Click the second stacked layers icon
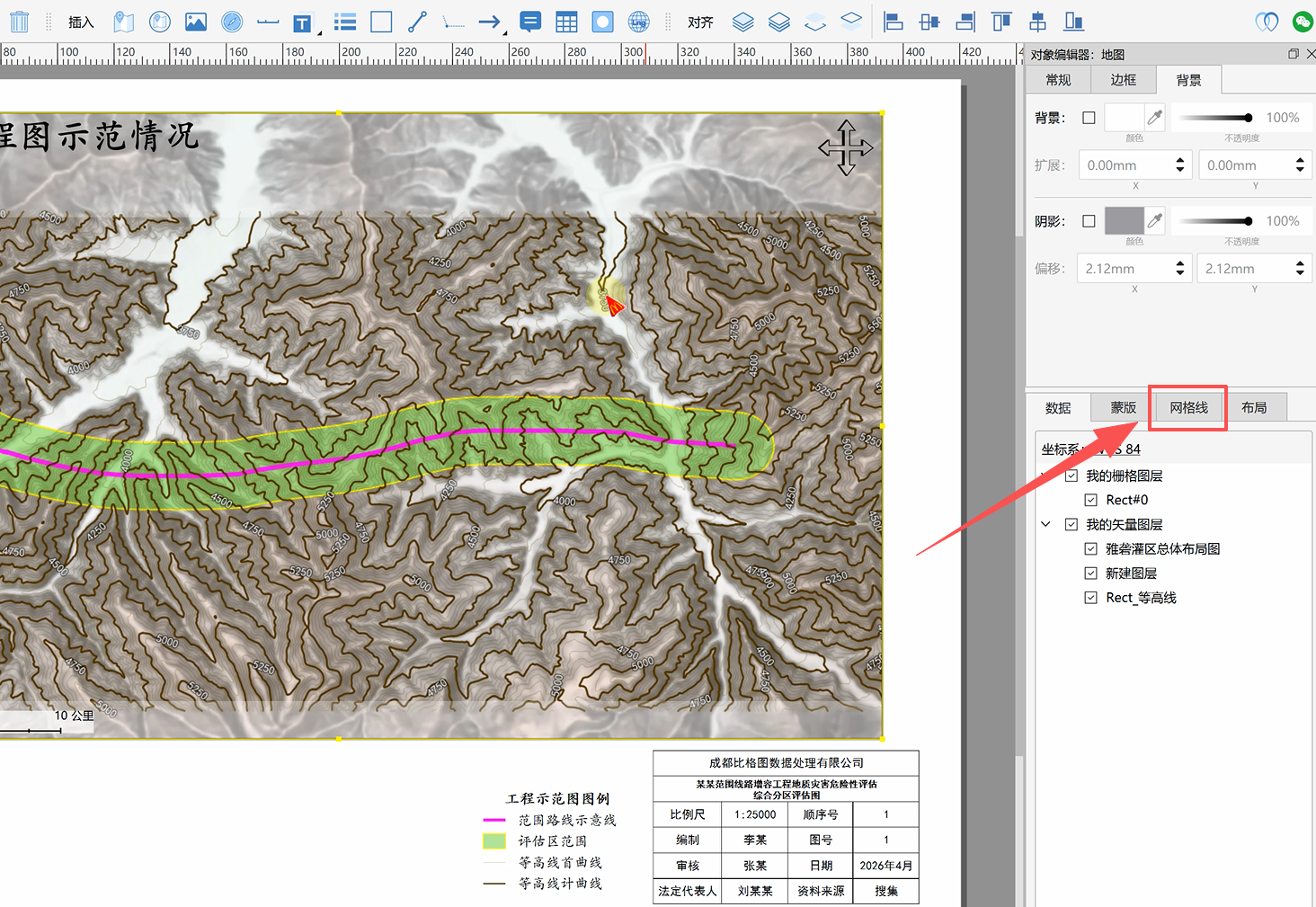 pos(779,22)
